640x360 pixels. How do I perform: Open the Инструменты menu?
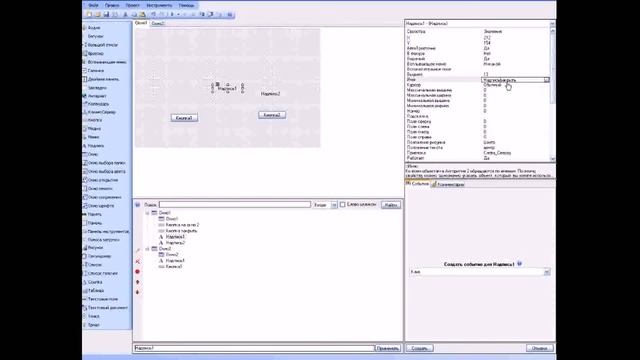[x=159, y=5]
